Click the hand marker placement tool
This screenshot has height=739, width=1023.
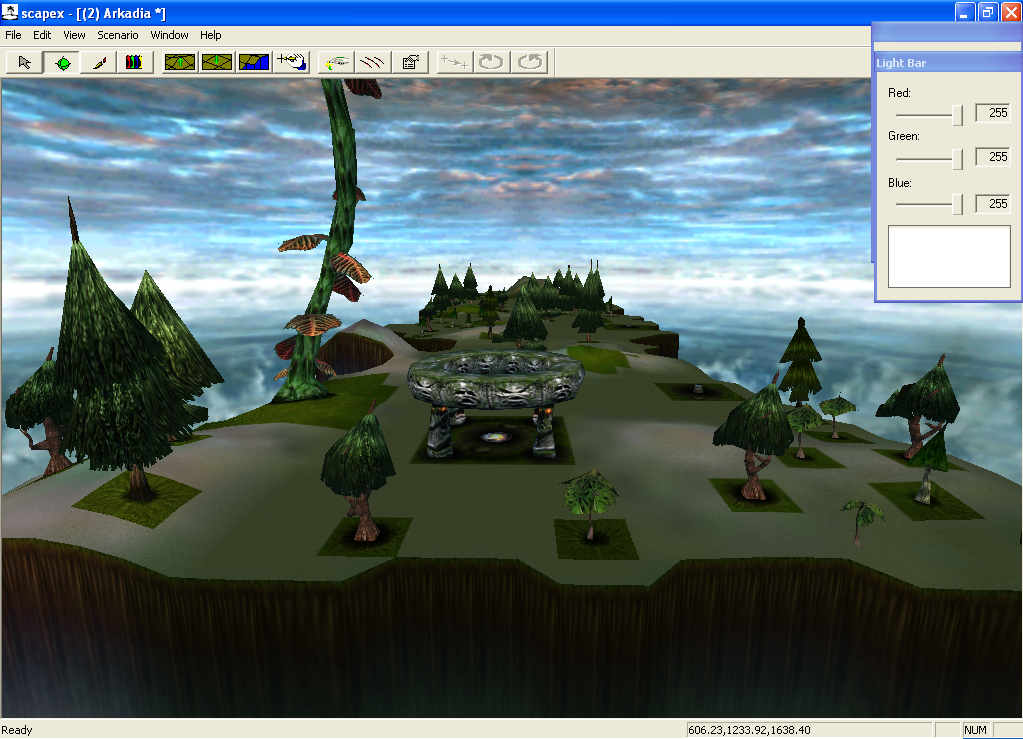291,63
